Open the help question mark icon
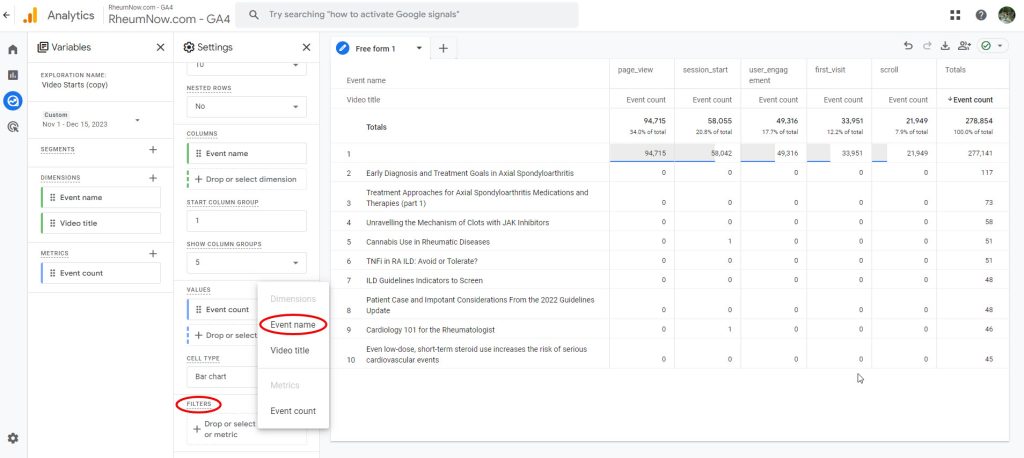Screen dimensions: 1024x458 point(981,15)
